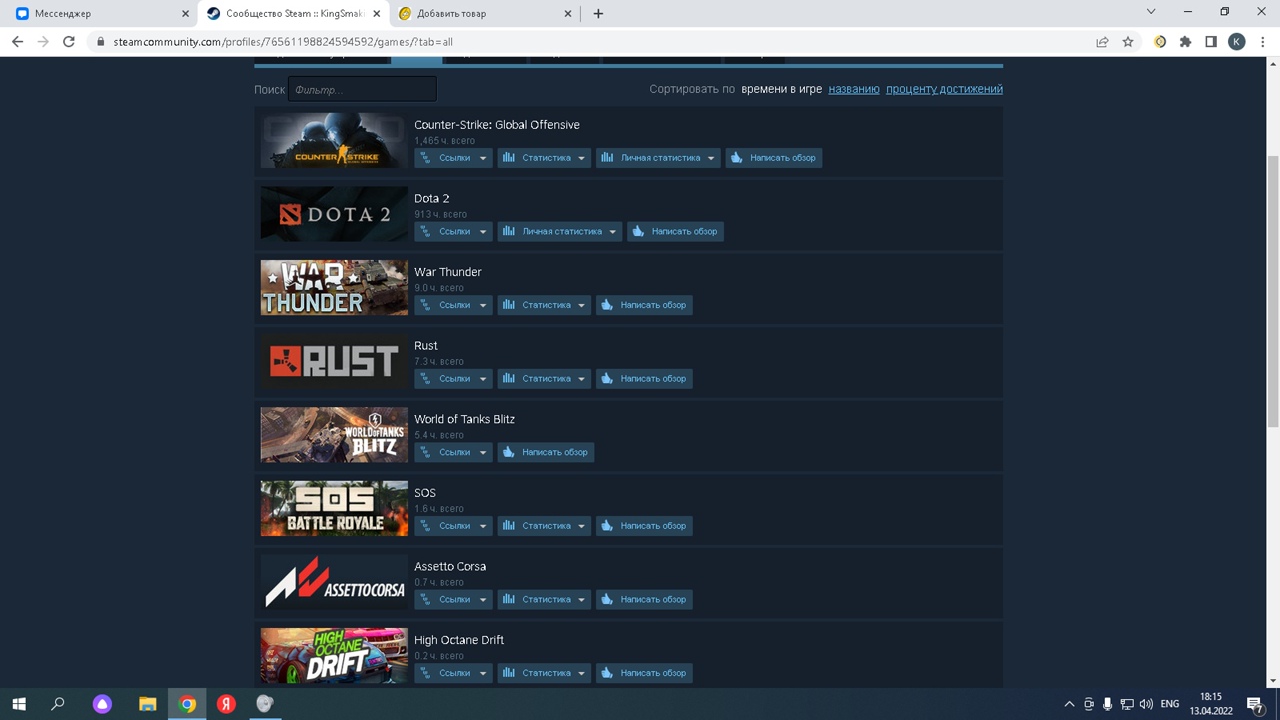
Task: Open Dota 2 Ссылки dropdown
Action: click(453, 231)
